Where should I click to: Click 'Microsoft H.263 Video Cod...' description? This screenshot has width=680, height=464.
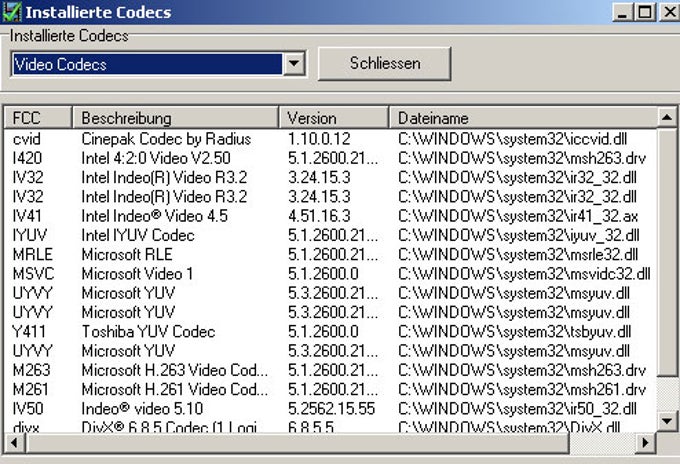pyautogui.click(x=174, y=370)
